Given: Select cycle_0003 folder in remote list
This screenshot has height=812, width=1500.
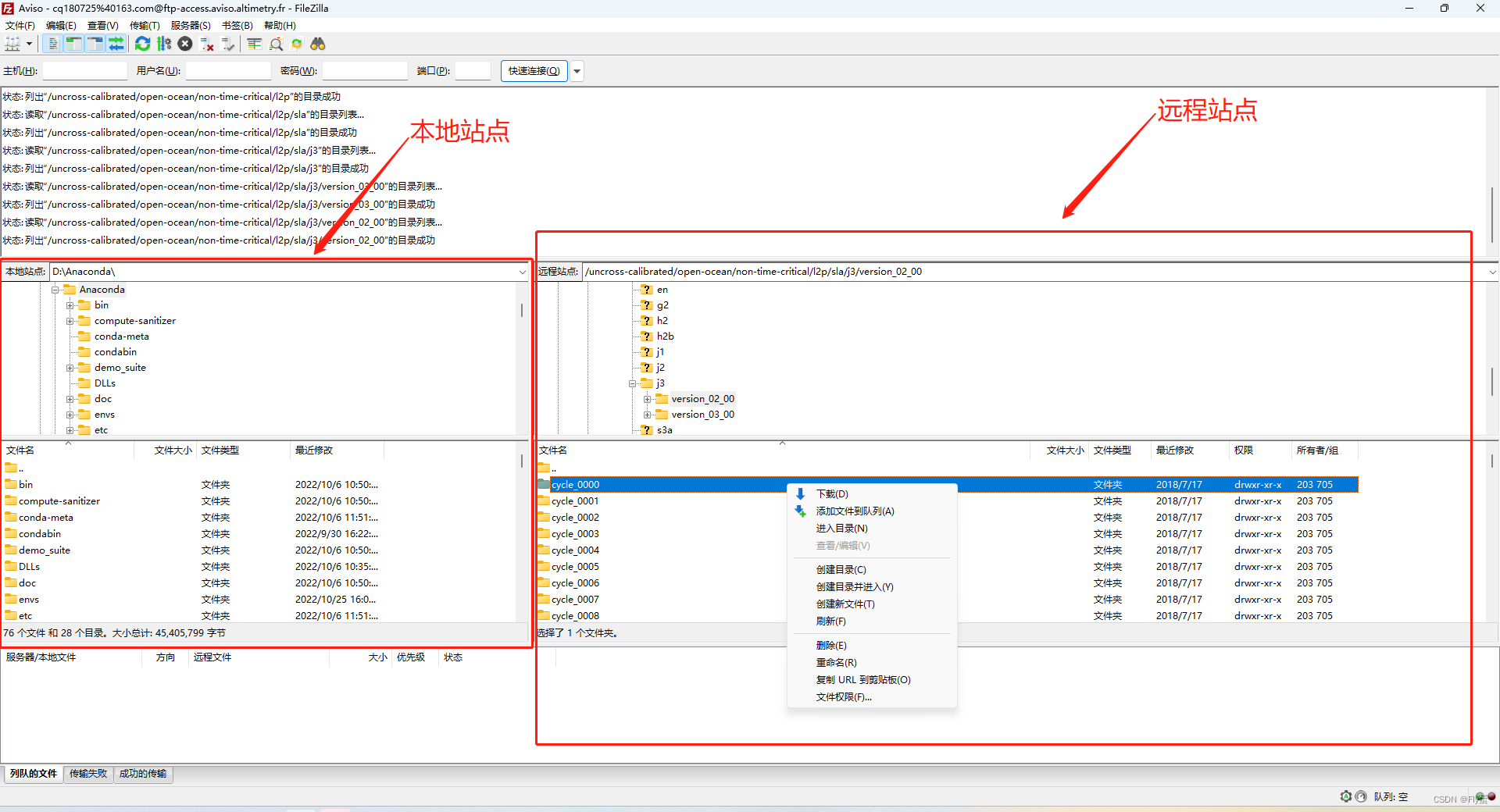Looking at the screenshot, I should pyautogui.click(x=948, y=534).
